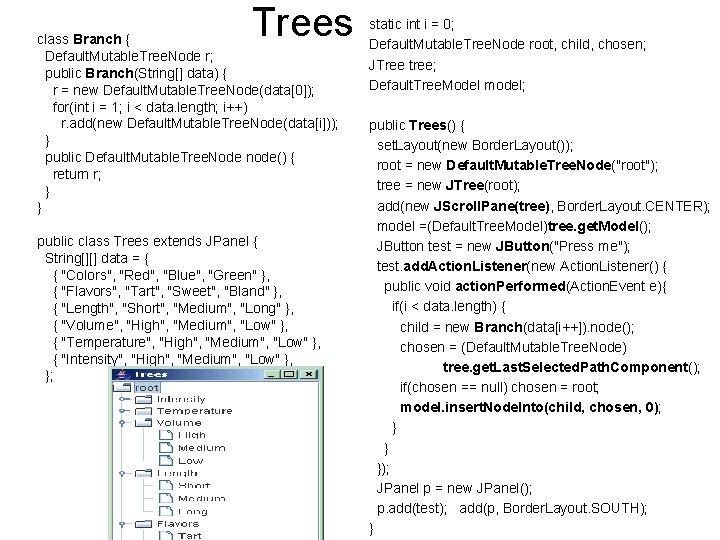
Task: Select the Tart leaf label
Action: (x=190, y=535)
